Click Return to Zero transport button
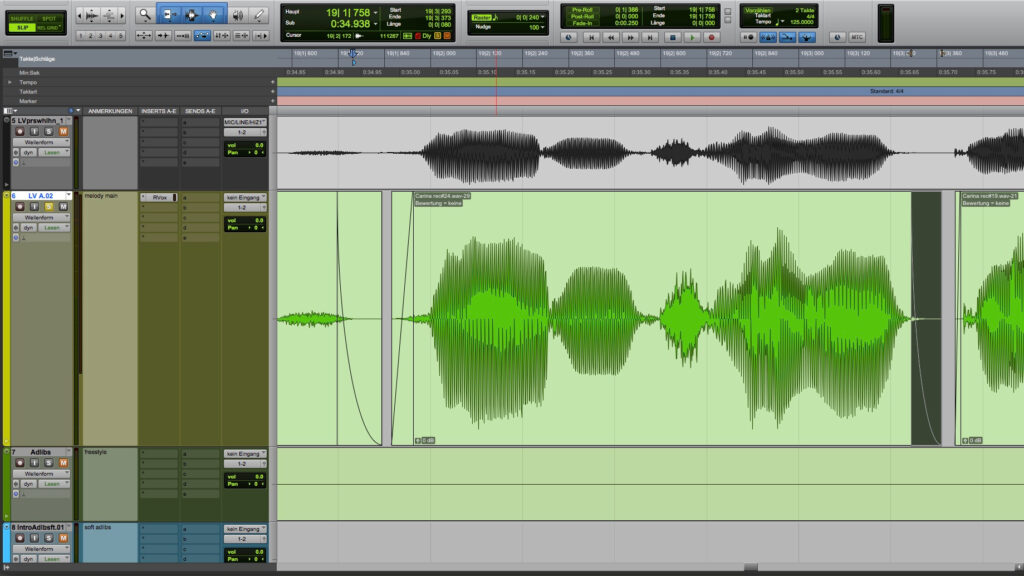The height and width of the screenshot is (576, 1024). [591, 37]
